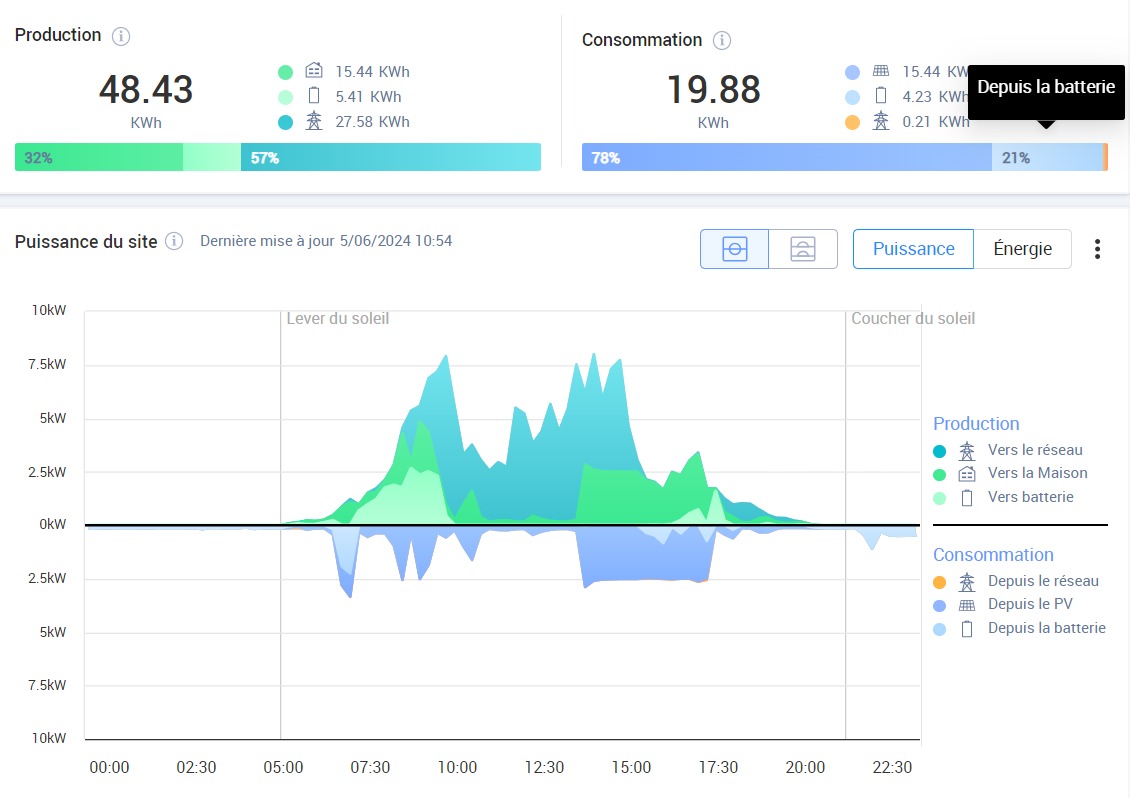The width and height of the screenshot is (1130, 798).
Task: Click the Depuis le réseau legend label
Action: tap(1042, 581)
